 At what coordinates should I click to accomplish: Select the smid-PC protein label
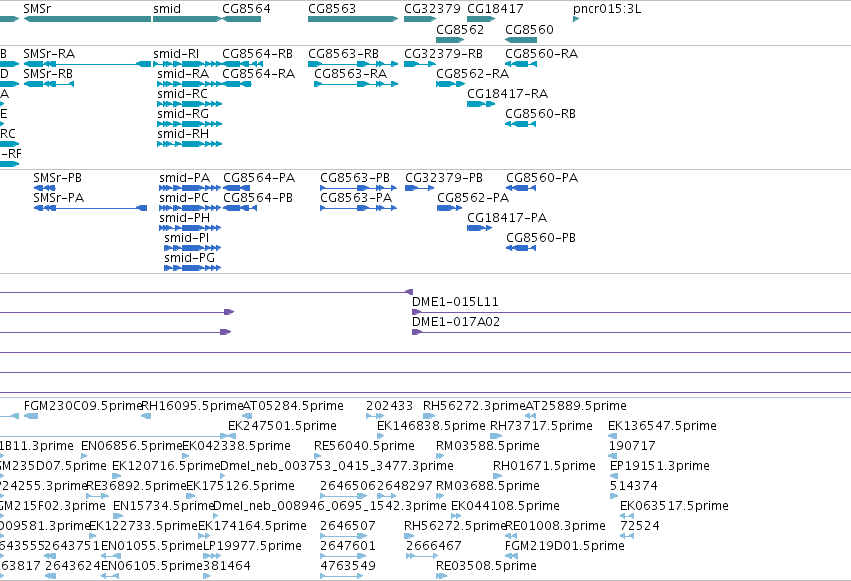coord(183,198)
